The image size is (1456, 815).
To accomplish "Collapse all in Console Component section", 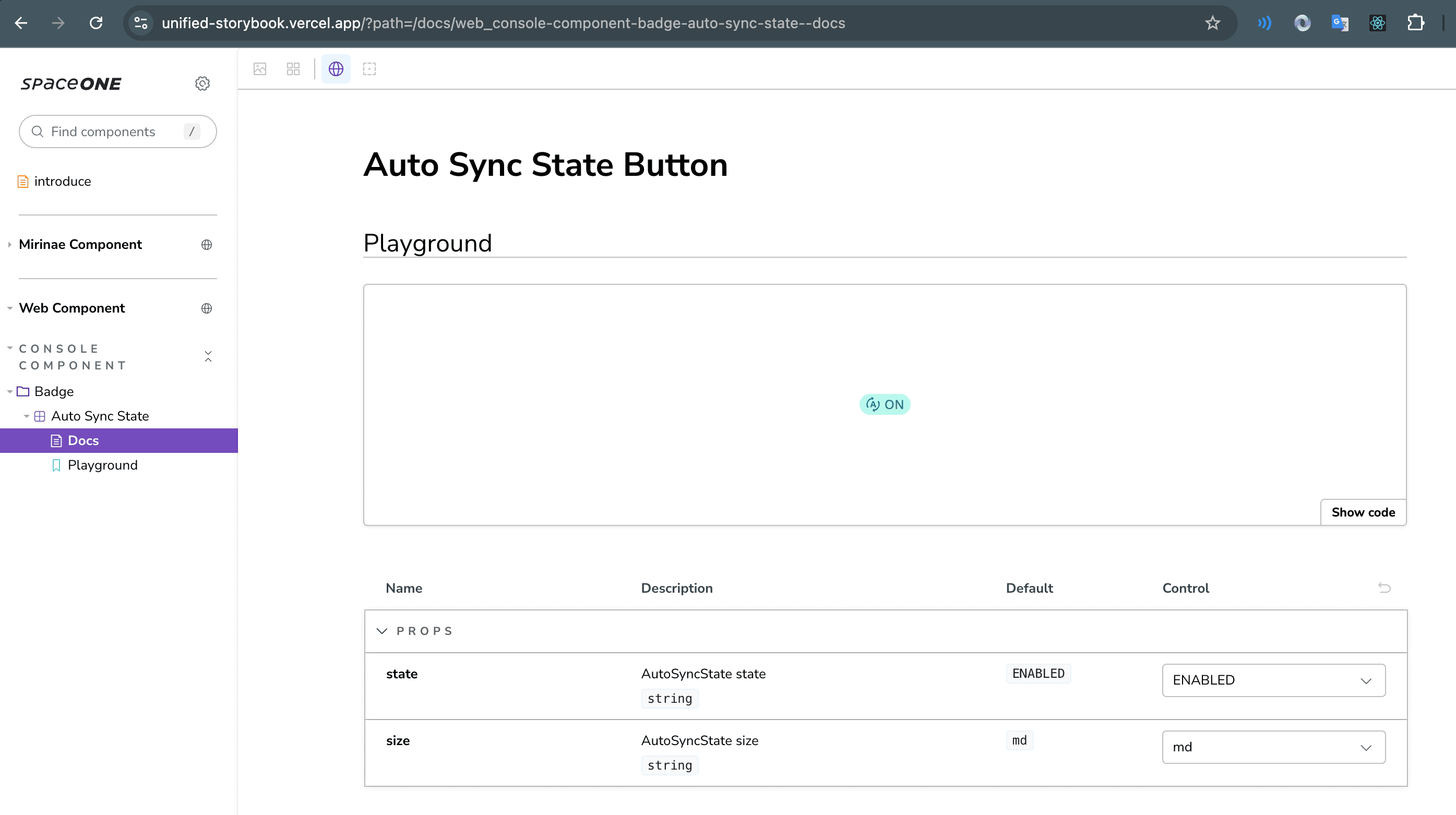I will (x=208, y=357).
